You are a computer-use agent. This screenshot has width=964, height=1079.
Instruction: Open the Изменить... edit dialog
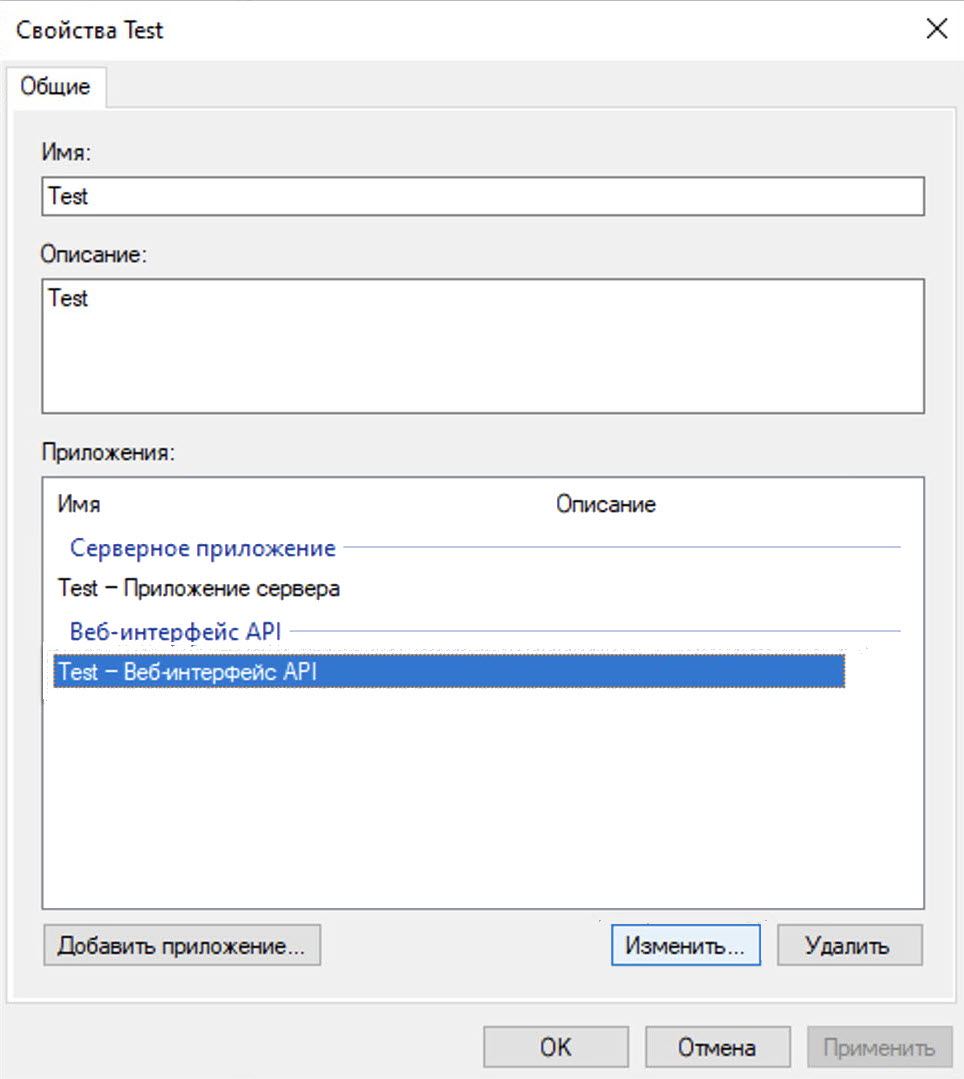tap(685, 946)
